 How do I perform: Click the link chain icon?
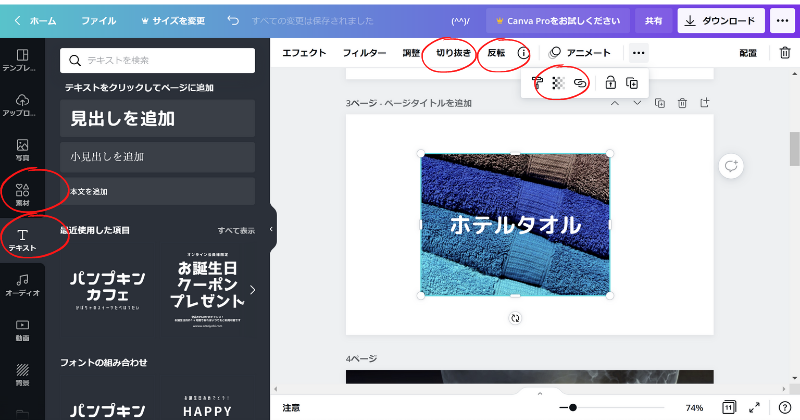point(580,83)
